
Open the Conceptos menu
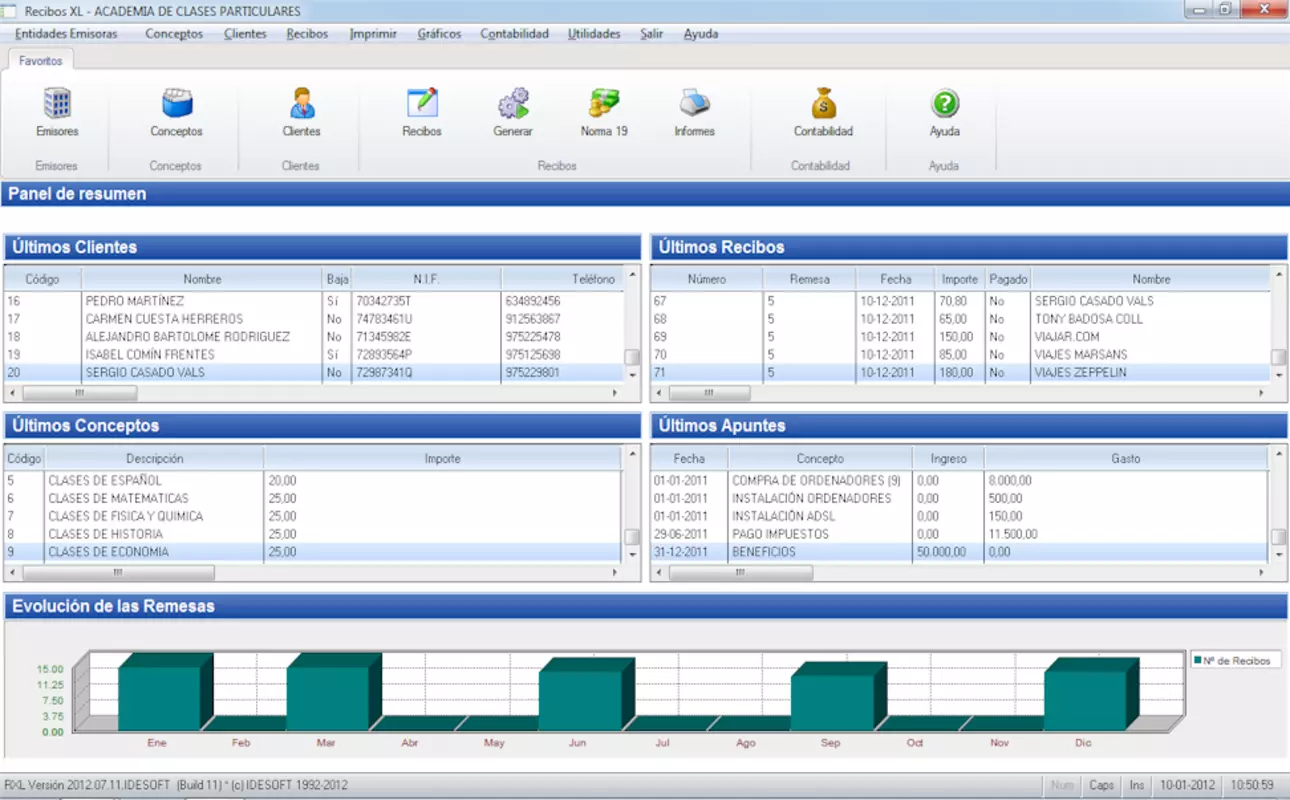point(174,34)
